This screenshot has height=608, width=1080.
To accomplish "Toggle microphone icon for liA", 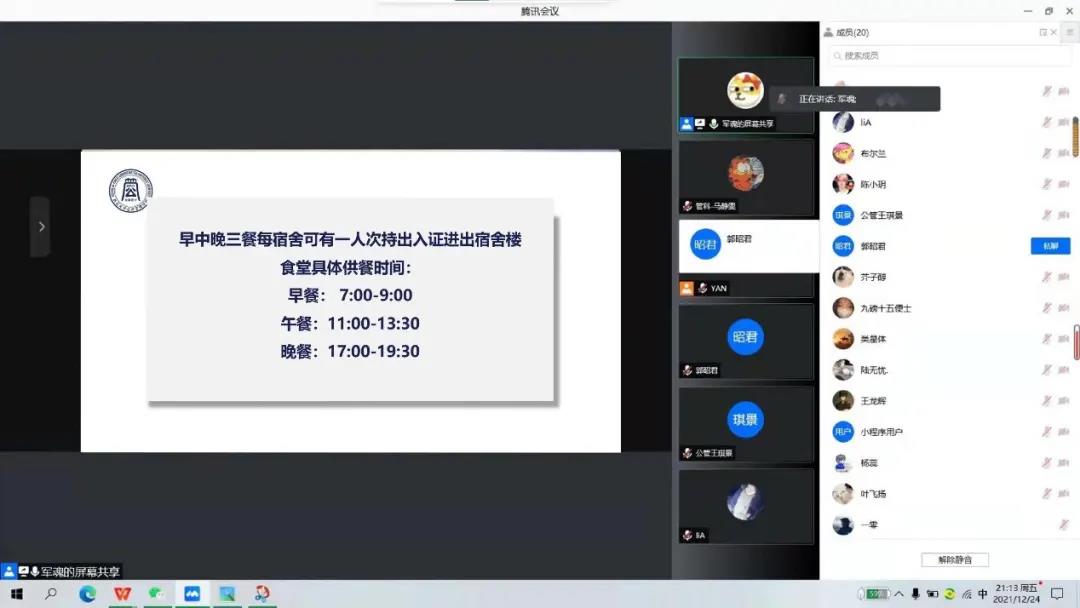I will tap(1047, 122).
